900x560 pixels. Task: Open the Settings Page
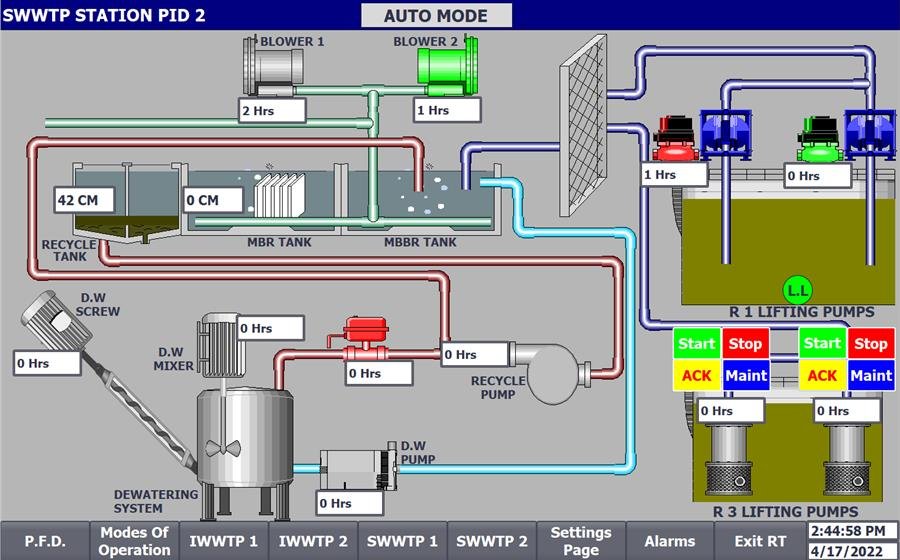pos(581,541)
